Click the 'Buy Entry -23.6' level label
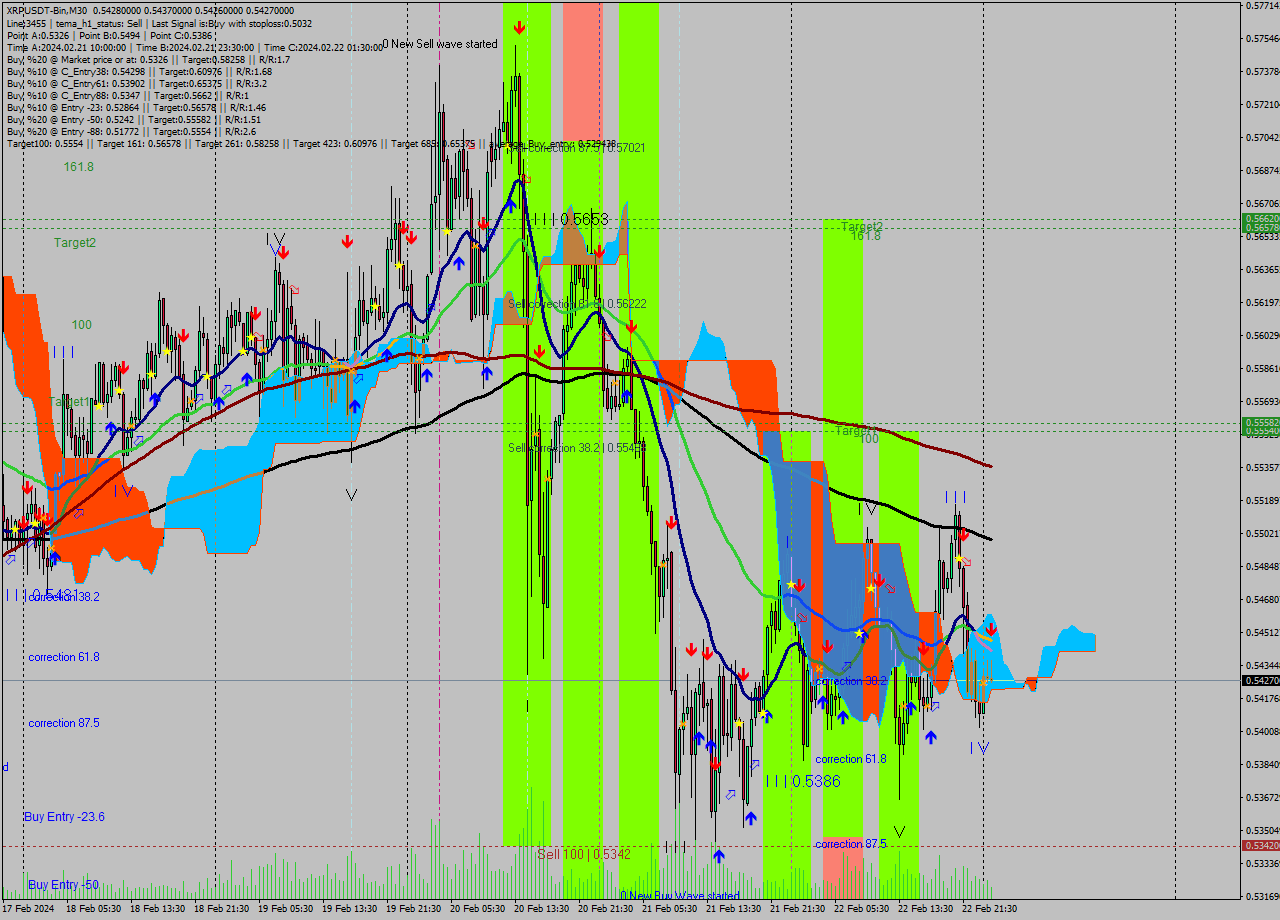 [65, 817]
